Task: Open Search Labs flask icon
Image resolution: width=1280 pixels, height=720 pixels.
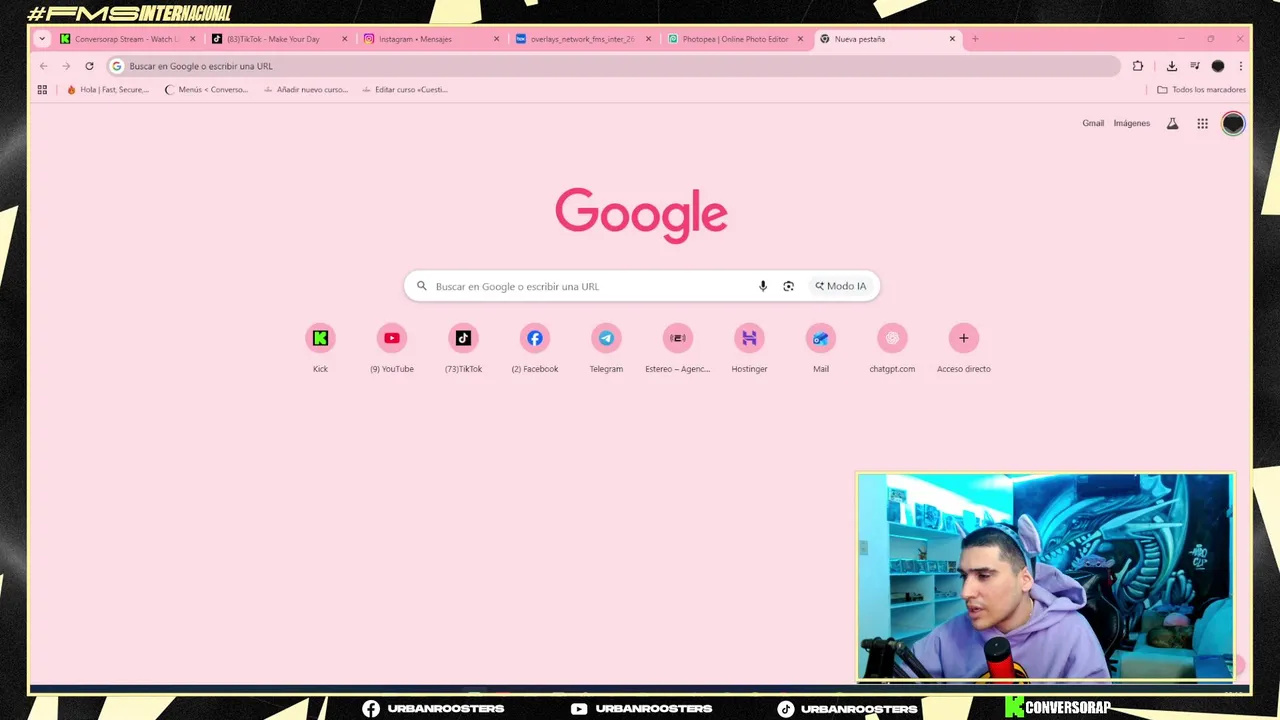Action: click(1173, 123)
